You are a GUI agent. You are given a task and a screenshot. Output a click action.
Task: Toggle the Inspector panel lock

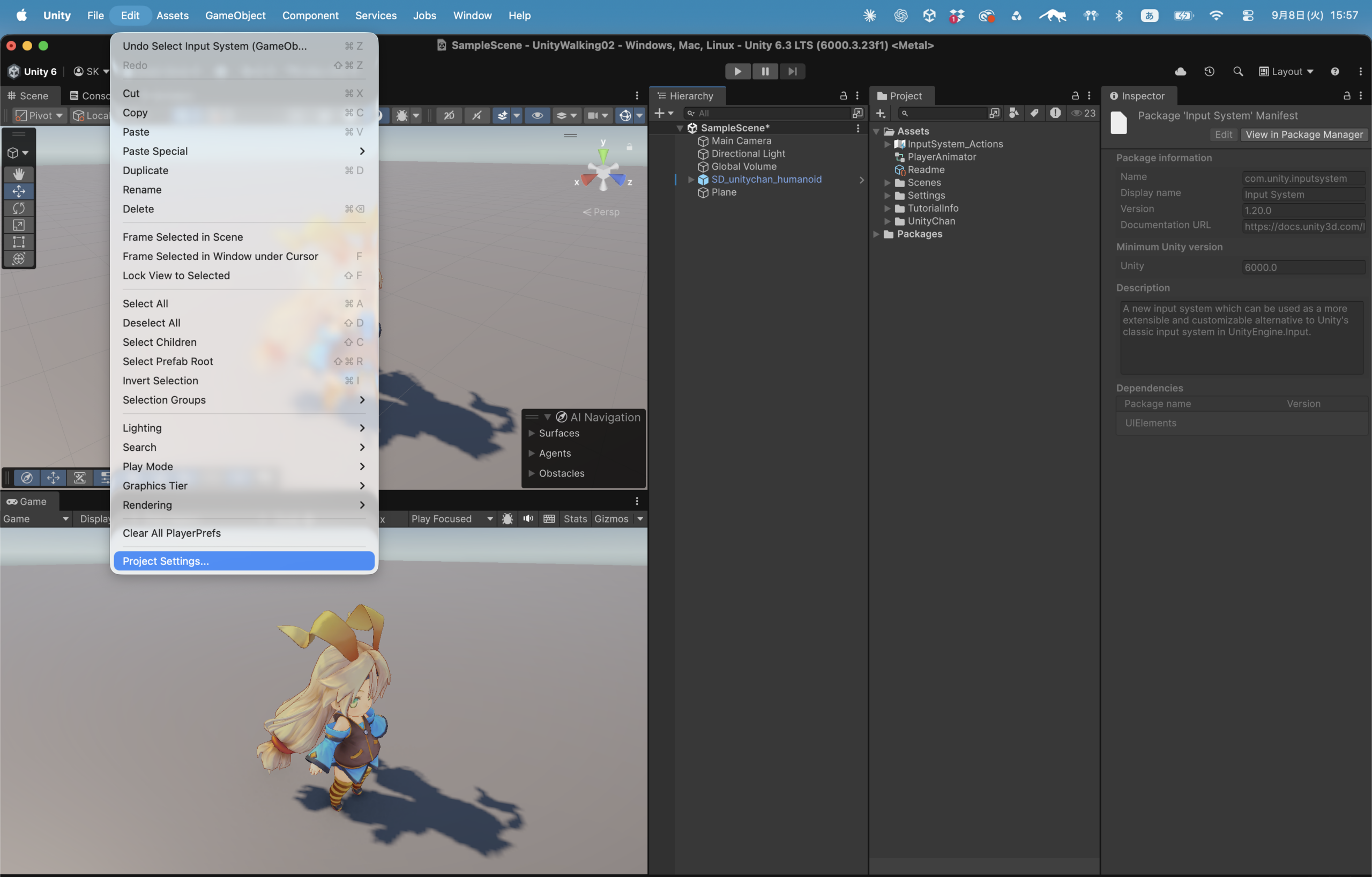click(1346, 96)
